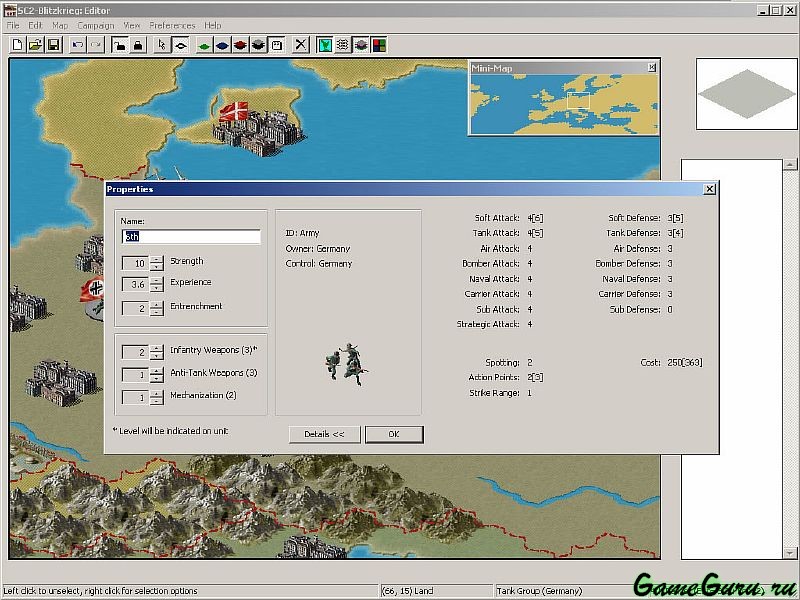The image size is (800, 600).
Task: Decrease Strength with the down arrow
Action: pyautogui.click(x=157, y=267)
